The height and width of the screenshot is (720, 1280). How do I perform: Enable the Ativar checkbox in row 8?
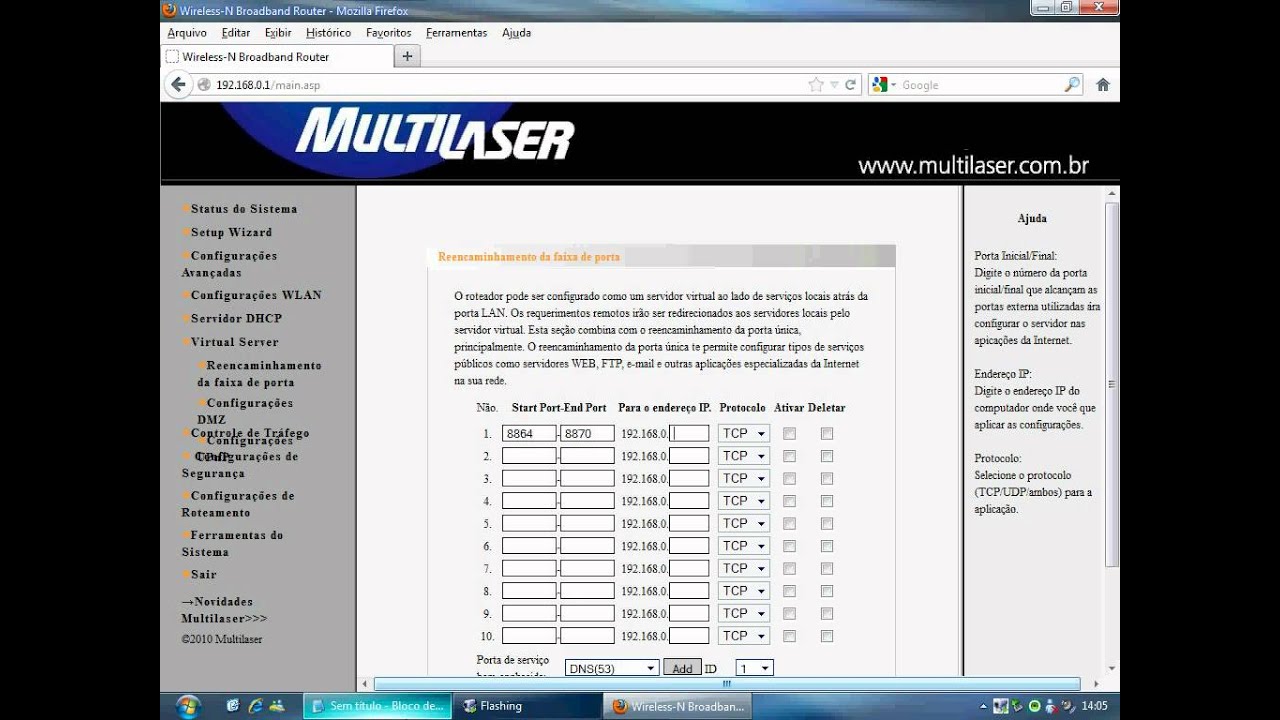coord(789,591)
